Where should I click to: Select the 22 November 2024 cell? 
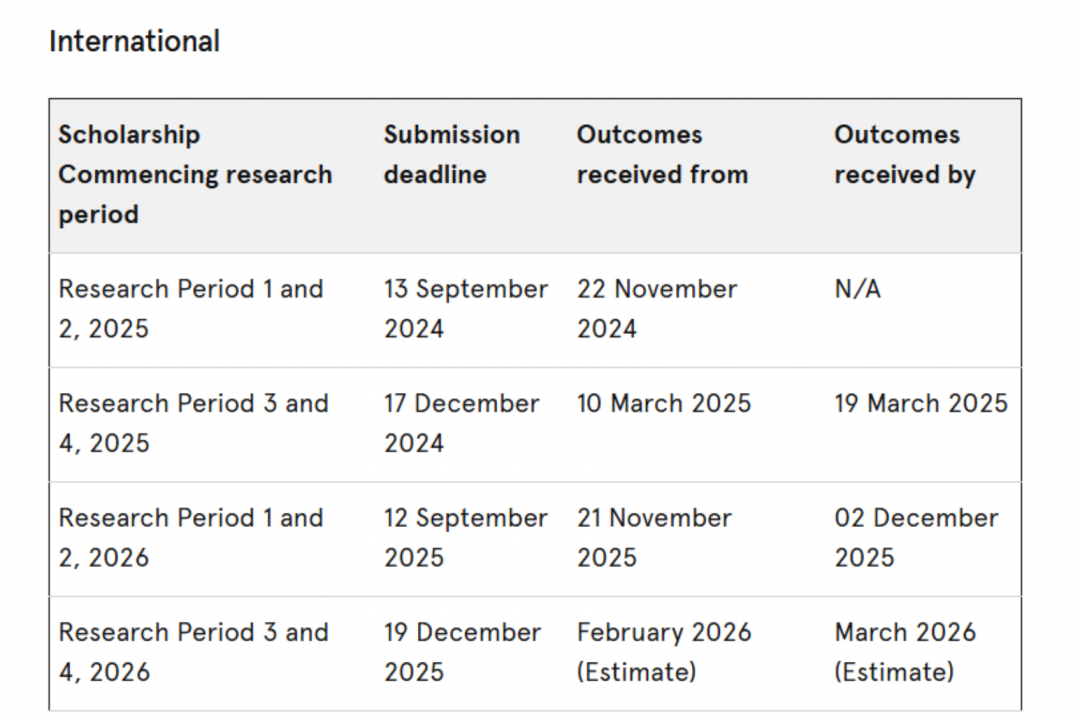pyautogui.click(x=657, y=309)
